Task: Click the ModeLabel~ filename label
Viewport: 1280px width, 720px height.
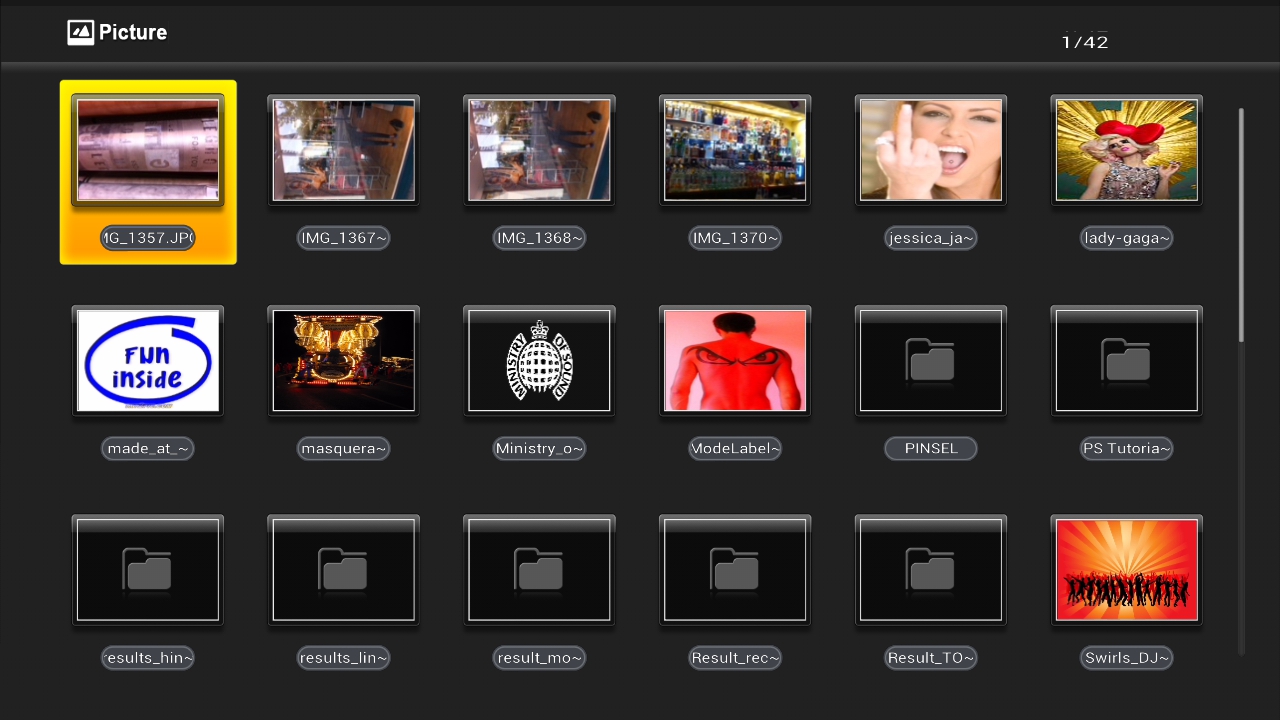Action: pos(735,448)
